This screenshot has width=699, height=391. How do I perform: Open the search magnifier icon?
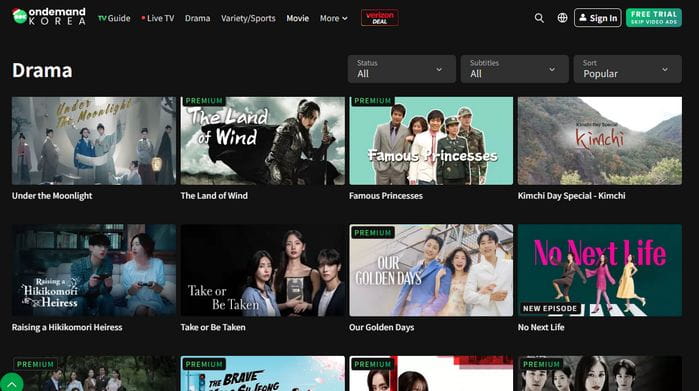pyautogui.click(x=539, y=18)
